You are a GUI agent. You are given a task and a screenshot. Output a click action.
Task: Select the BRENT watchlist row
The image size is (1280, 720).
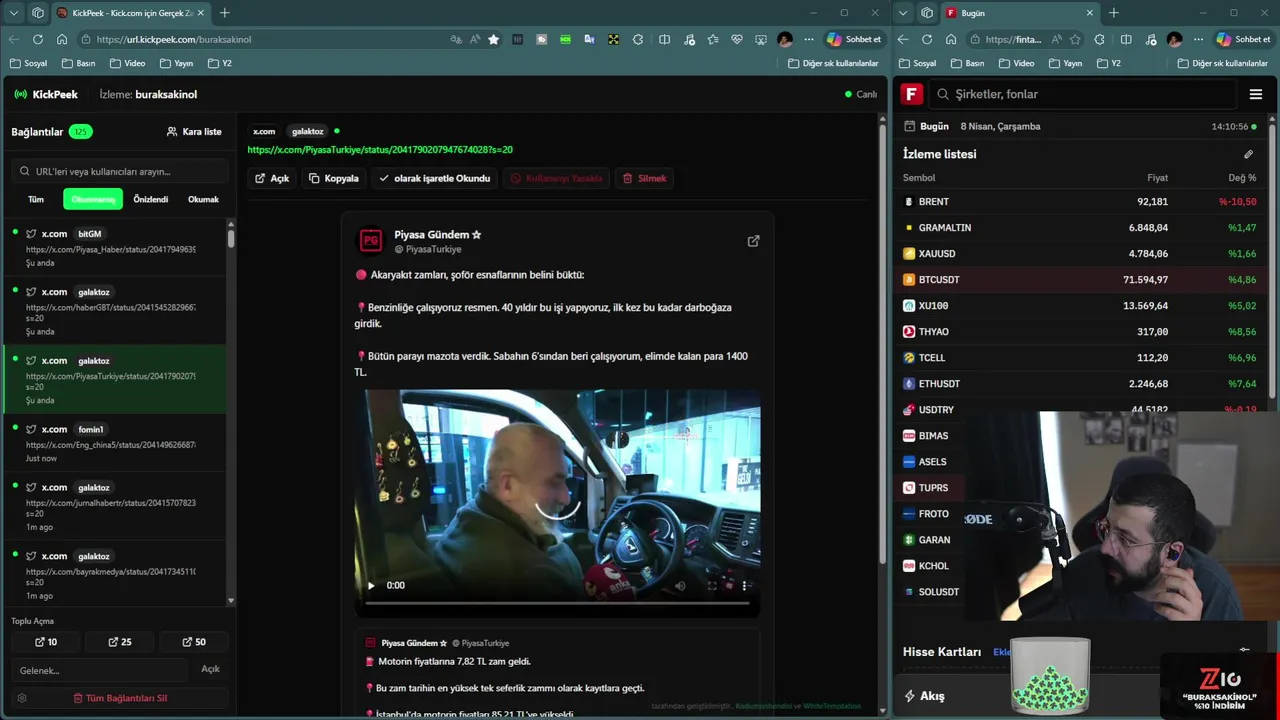1080,201
